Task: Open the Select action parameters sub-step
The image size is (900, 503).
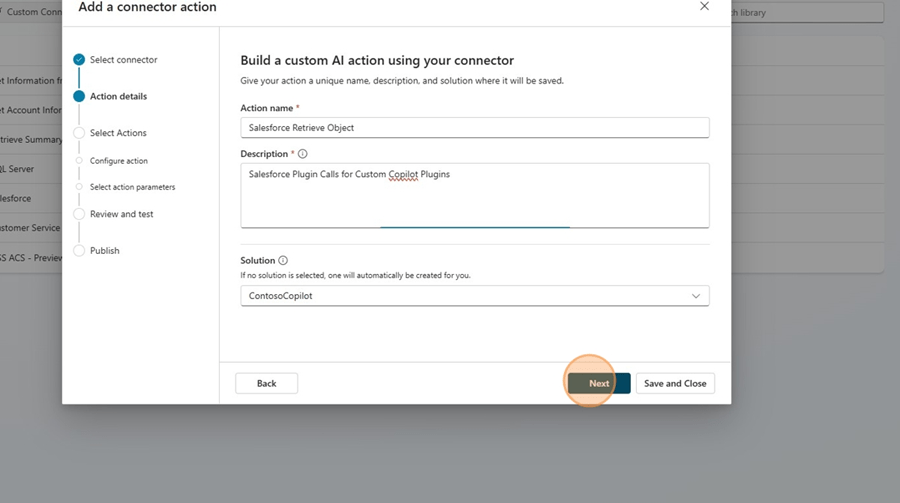Action: 132,187
